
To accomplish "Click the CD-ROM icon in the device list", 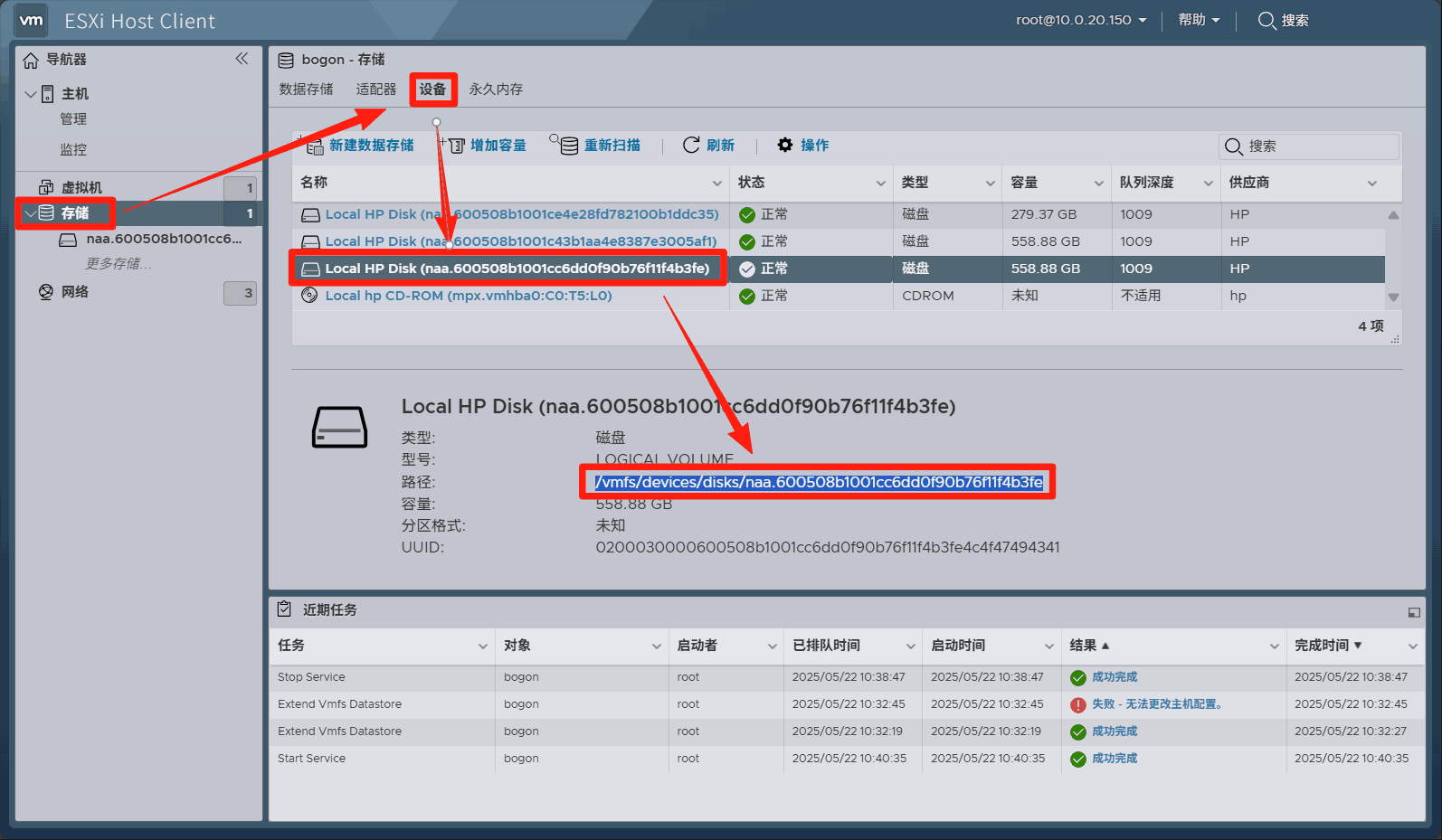I will 309,295.
